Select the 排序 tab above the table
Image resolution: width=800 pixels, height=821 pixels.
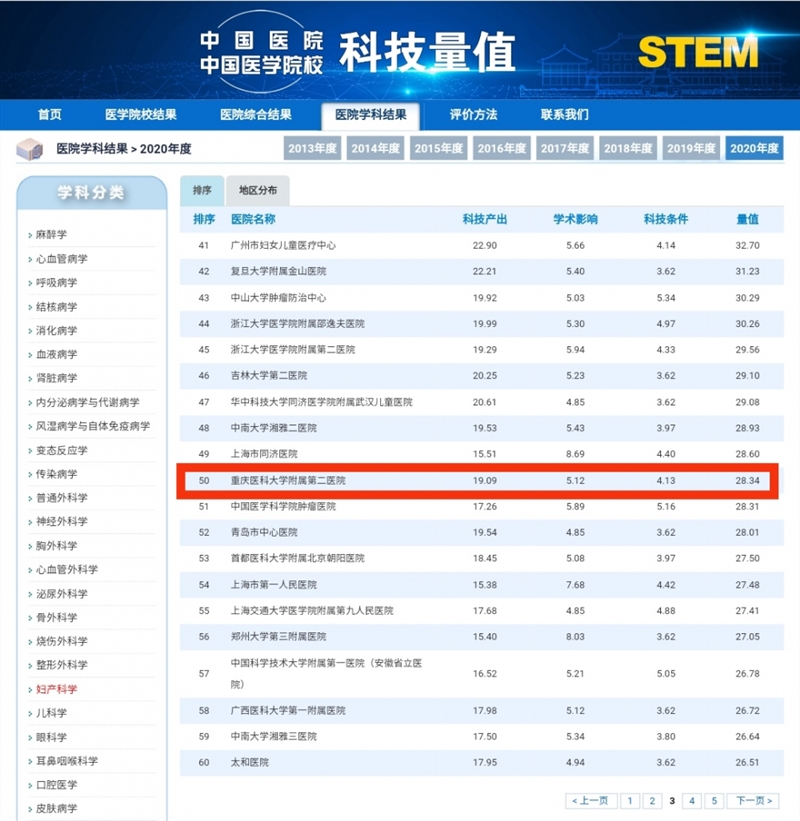point(202,190)
